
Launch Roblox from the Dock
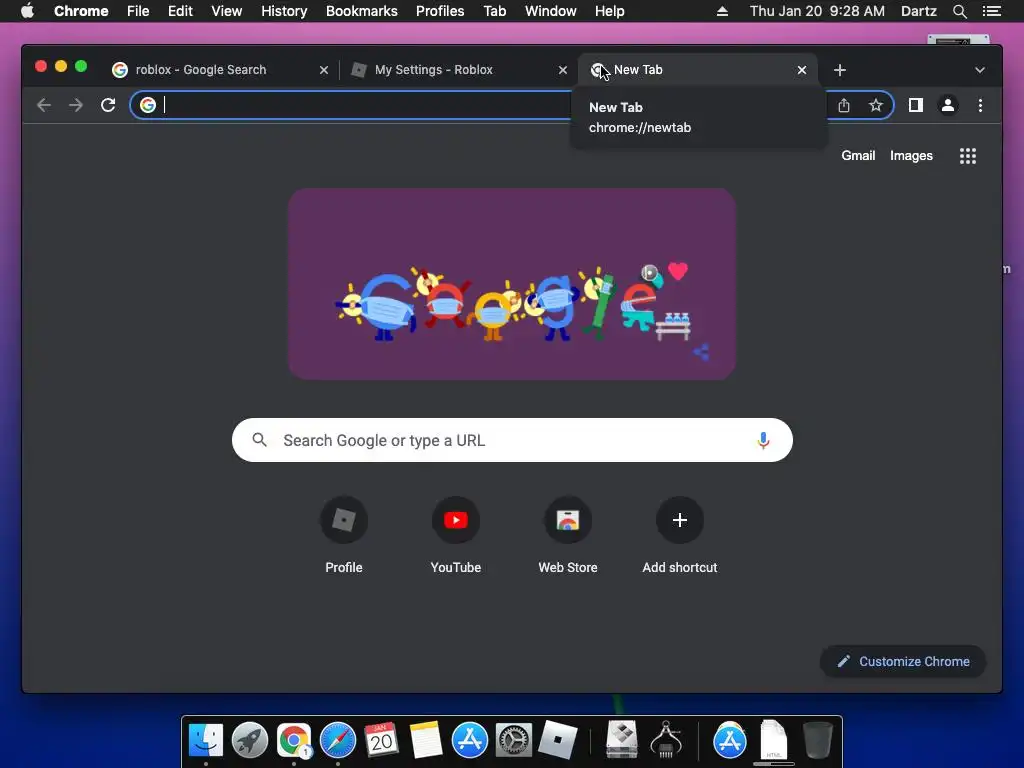tap(557, 740)
